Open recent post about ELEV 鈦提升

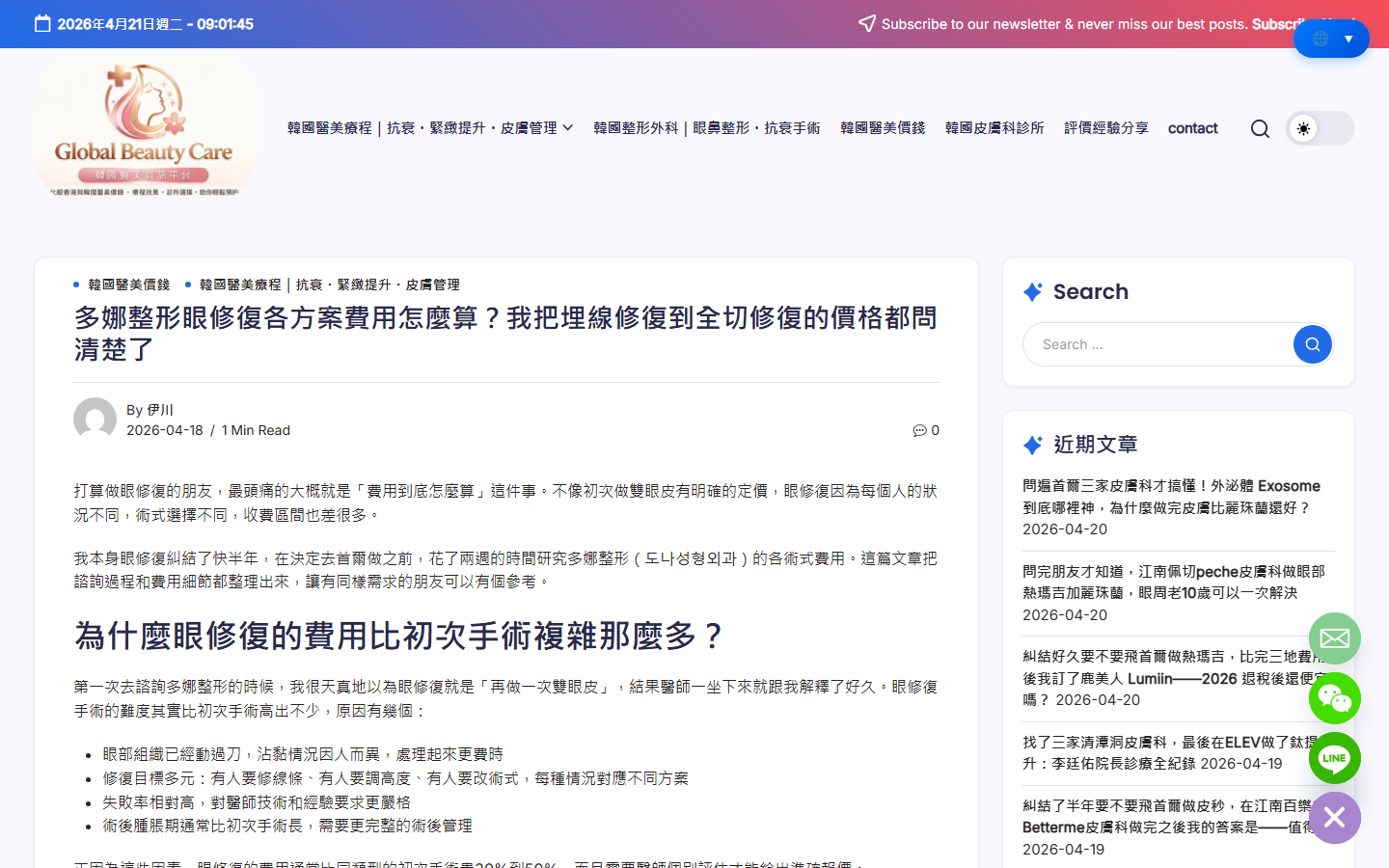point(1171,752)
